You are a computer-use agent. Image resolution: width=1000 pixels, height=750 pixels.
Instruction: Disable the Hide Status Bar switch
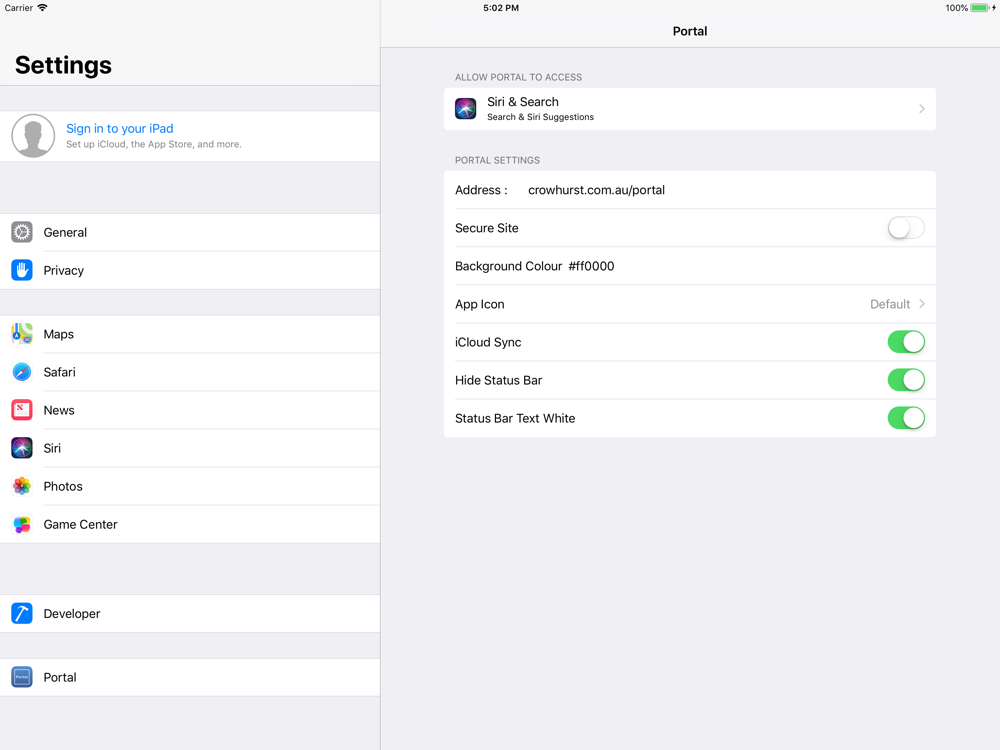[906, 380]
